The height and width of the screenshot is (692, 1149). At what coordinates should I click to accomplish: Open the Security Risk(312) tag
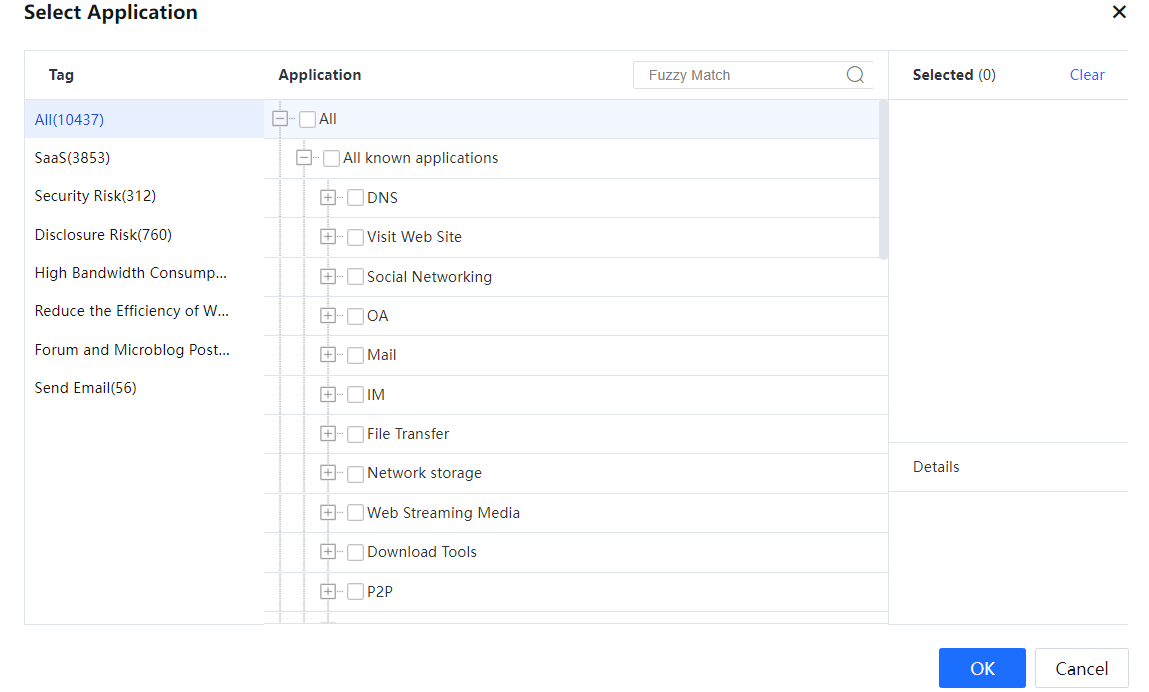pos(95,196)
